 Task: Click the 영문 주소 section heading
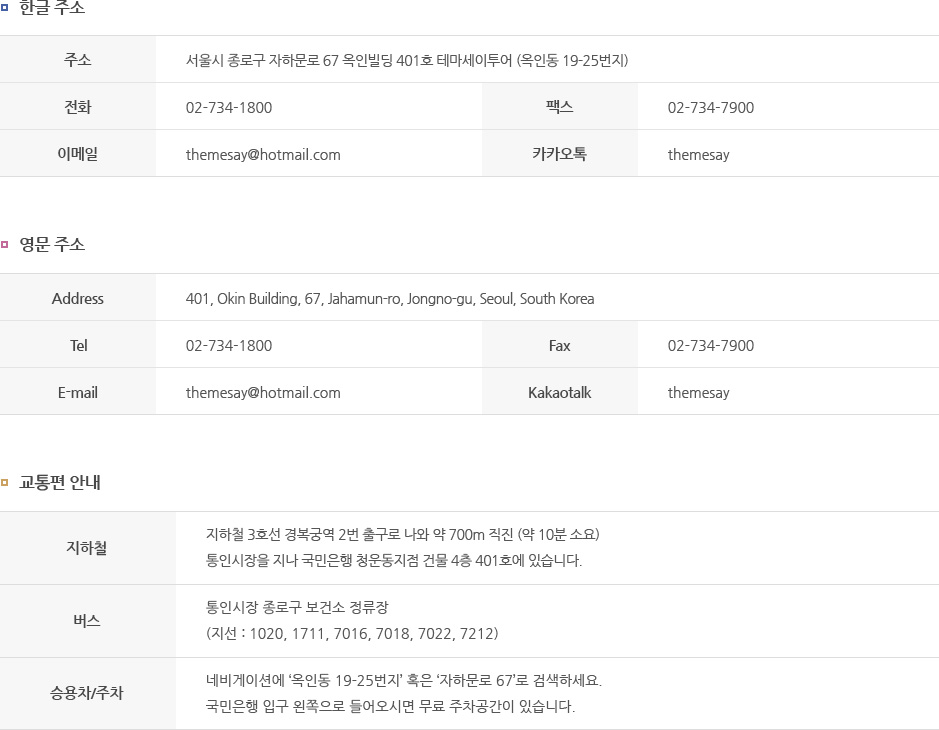point(52,244)
